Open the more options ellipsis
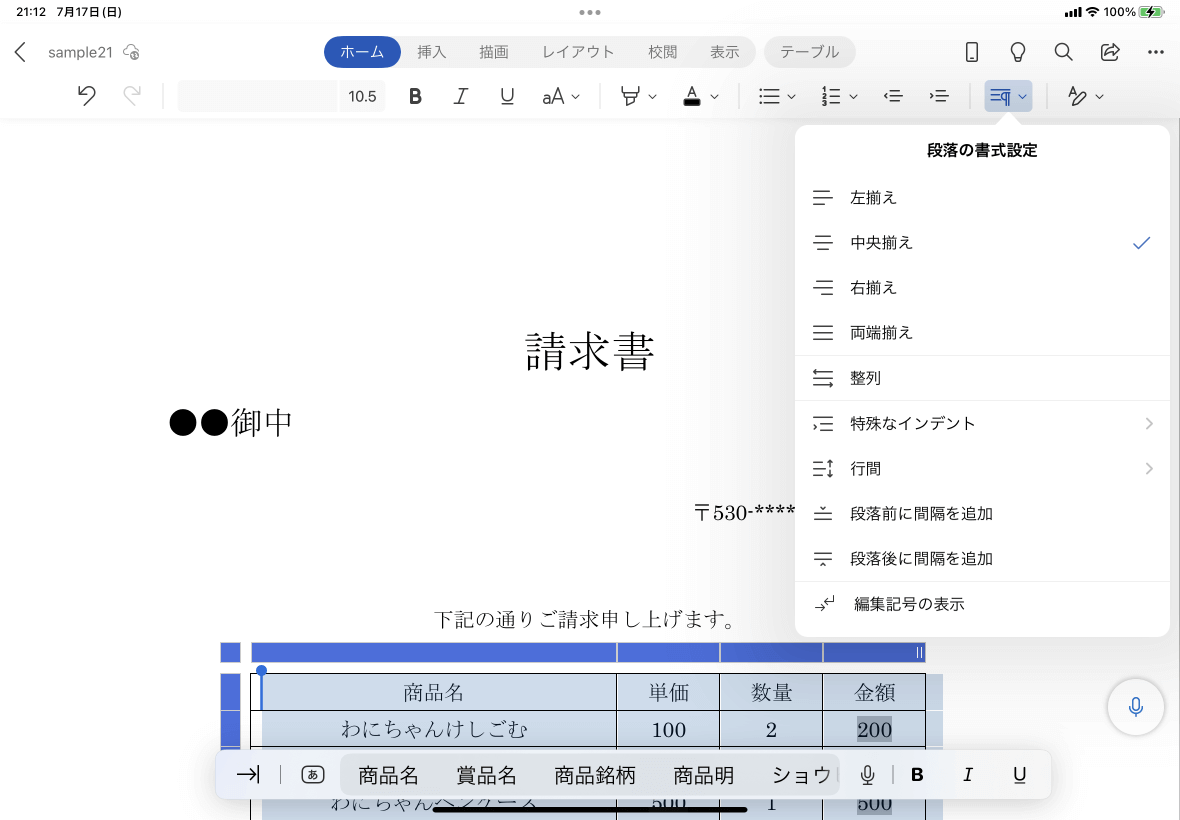 [1156, 52]
